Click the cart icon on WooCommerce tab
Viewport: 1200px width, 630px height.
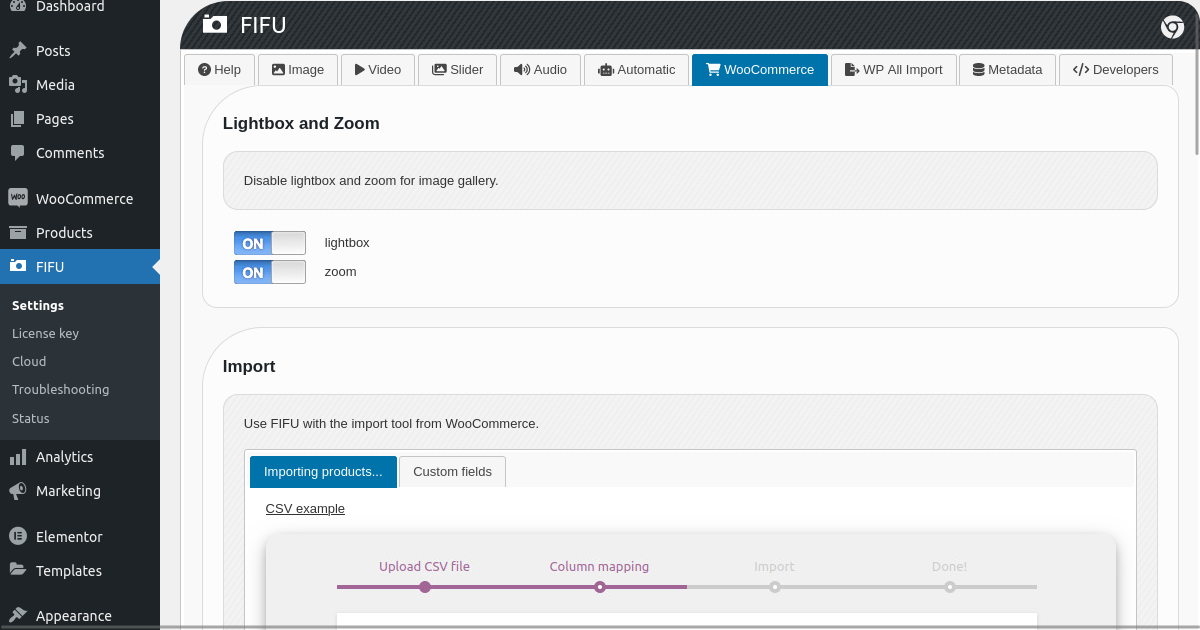[x=713, y=70]
